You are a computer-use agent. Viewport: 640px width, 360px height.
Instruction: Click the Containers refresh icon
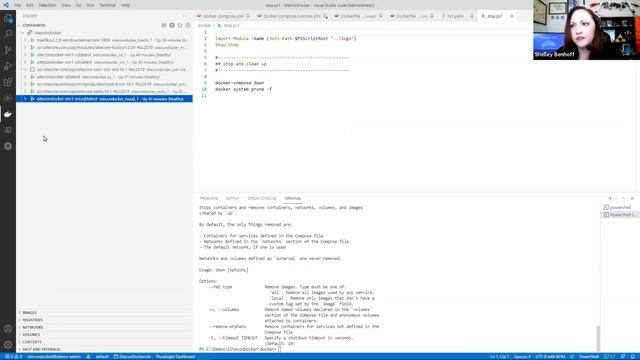pyautogui.click(x=180, y=25)
